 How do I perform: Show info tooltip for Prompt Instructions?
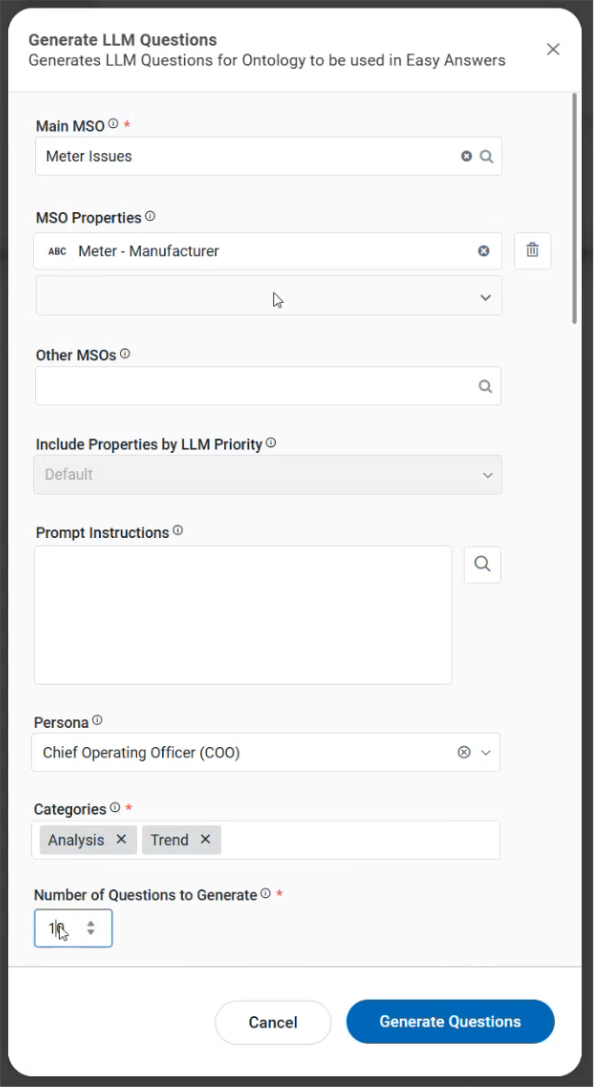(x=178, y=531)
